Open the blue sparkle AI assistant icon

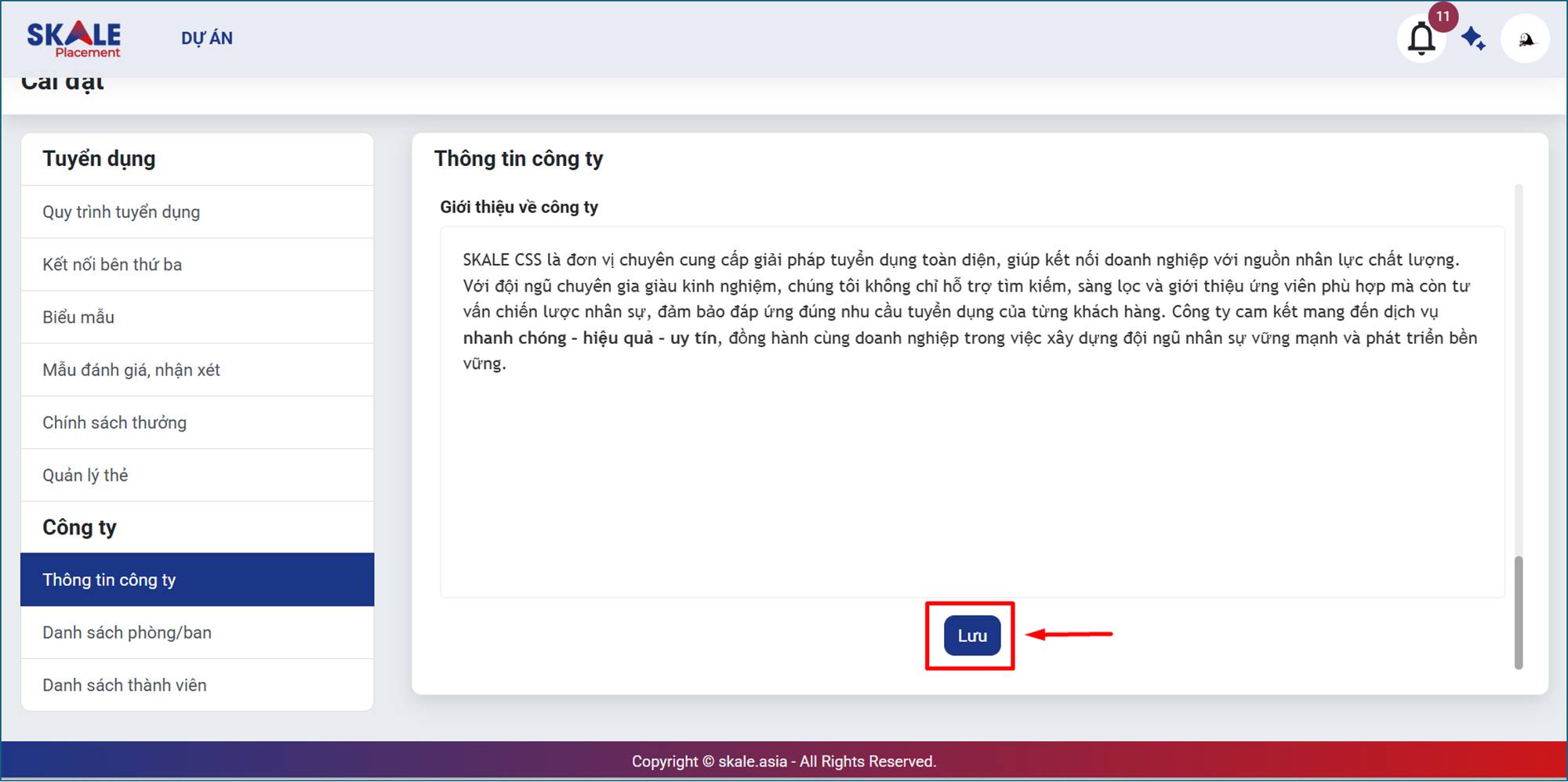coord(1473,38)
